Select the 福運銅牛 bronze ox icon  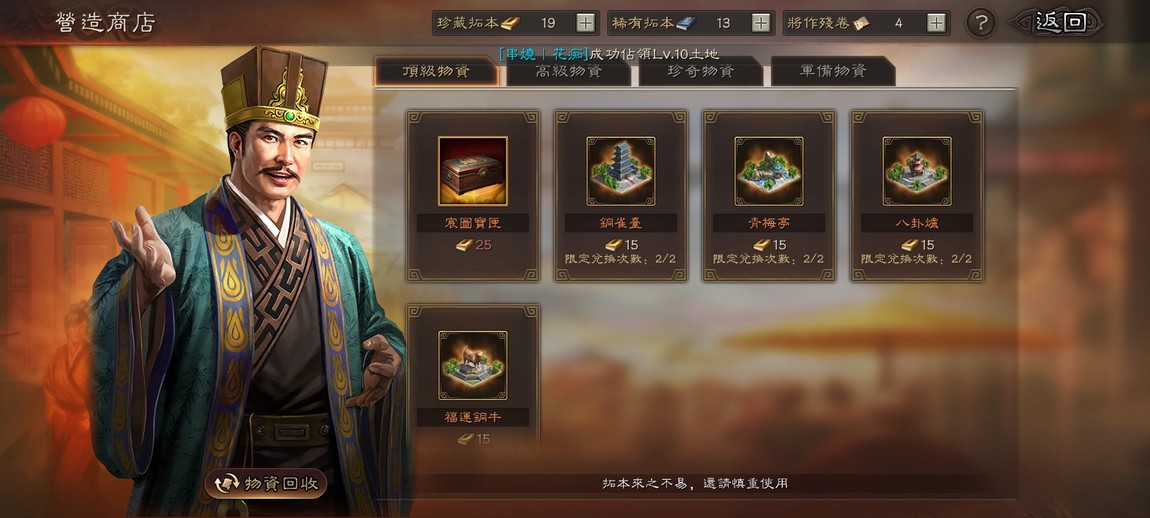(x=473, y=365)
